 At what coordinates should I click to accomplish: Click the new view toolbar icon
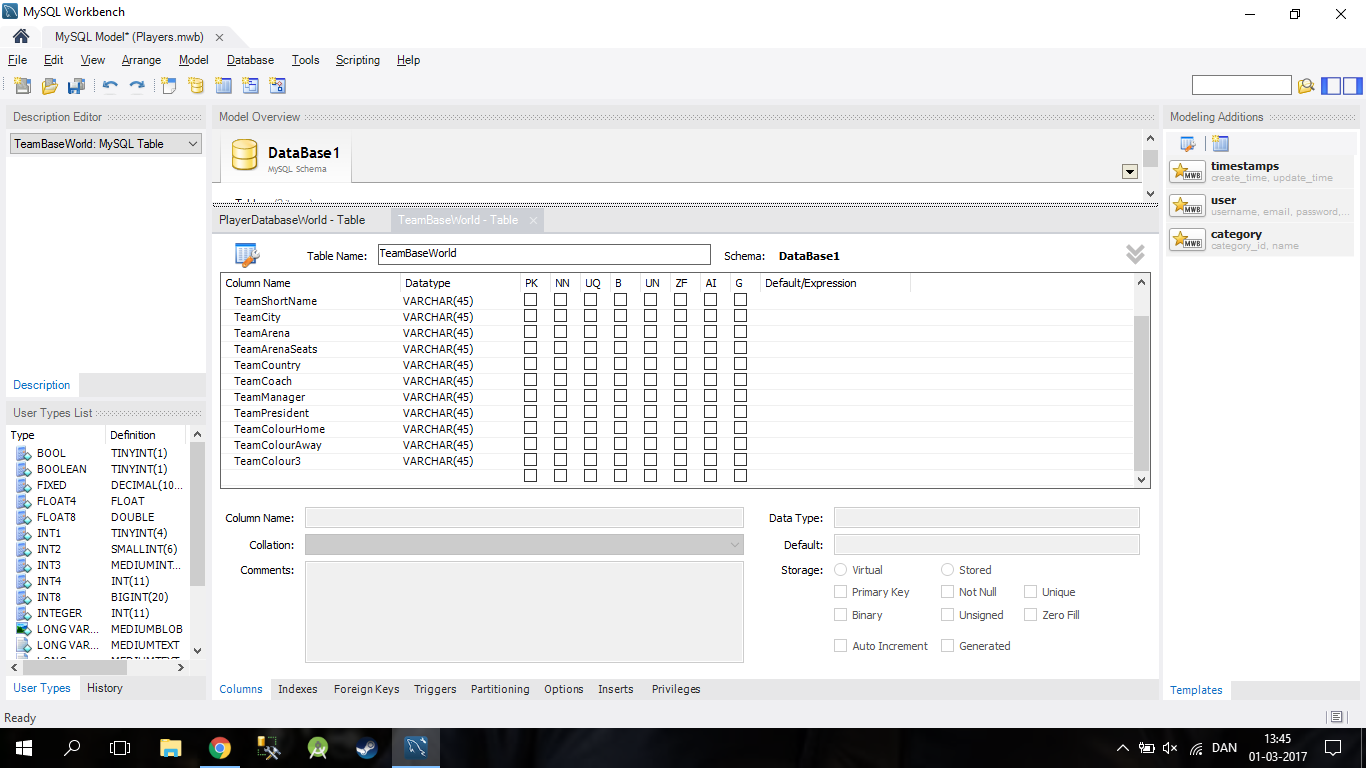click(250, 86)
